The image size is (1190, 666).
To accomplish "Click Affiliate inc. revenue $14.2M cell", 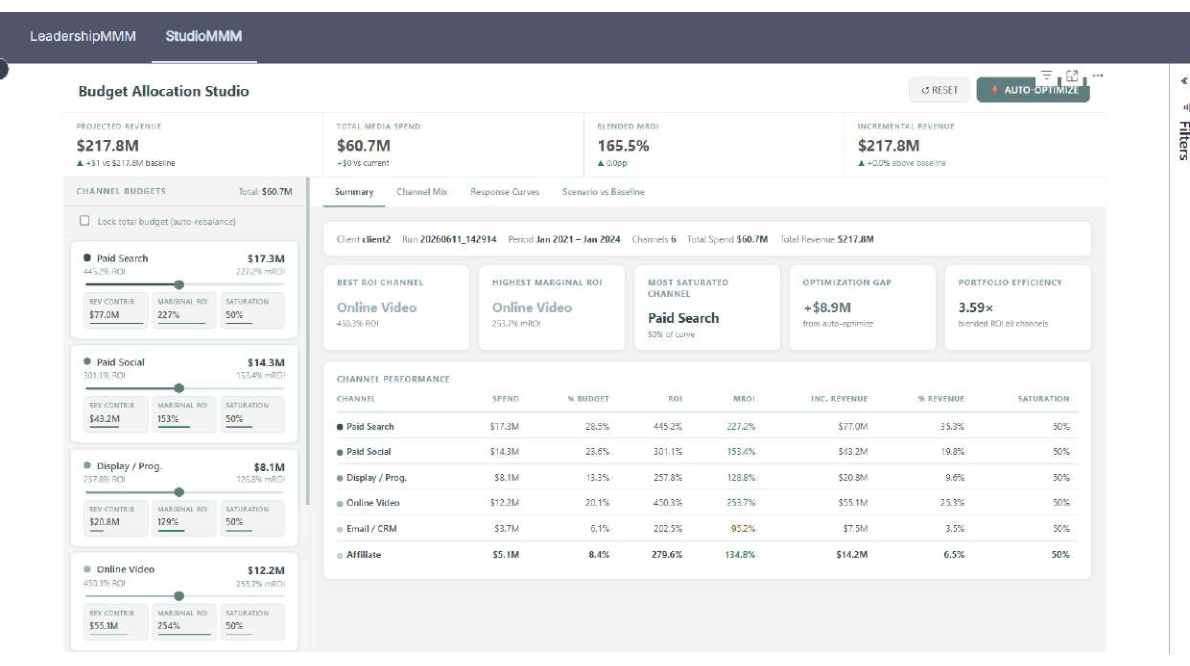I will [852, 555].
